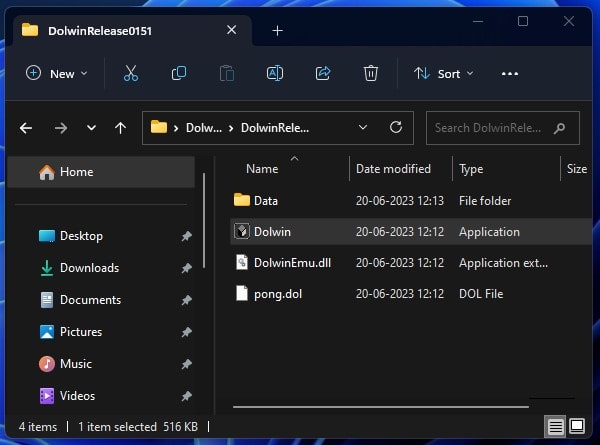Viewport: 600px width, 445px height.
Task: Click the pin icon beside Downloads
Action: [186, 268]
